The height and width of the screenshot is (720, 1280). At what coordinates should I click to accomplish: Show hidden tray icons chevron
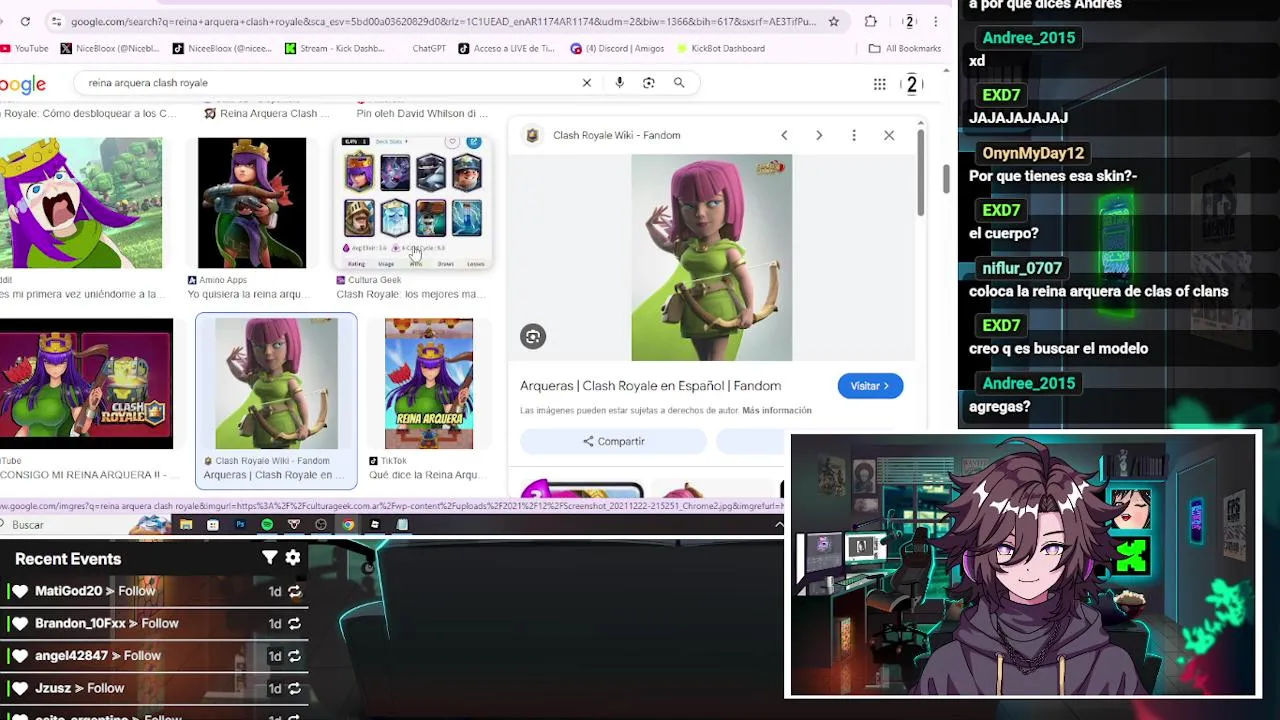(x=779, y=524)
